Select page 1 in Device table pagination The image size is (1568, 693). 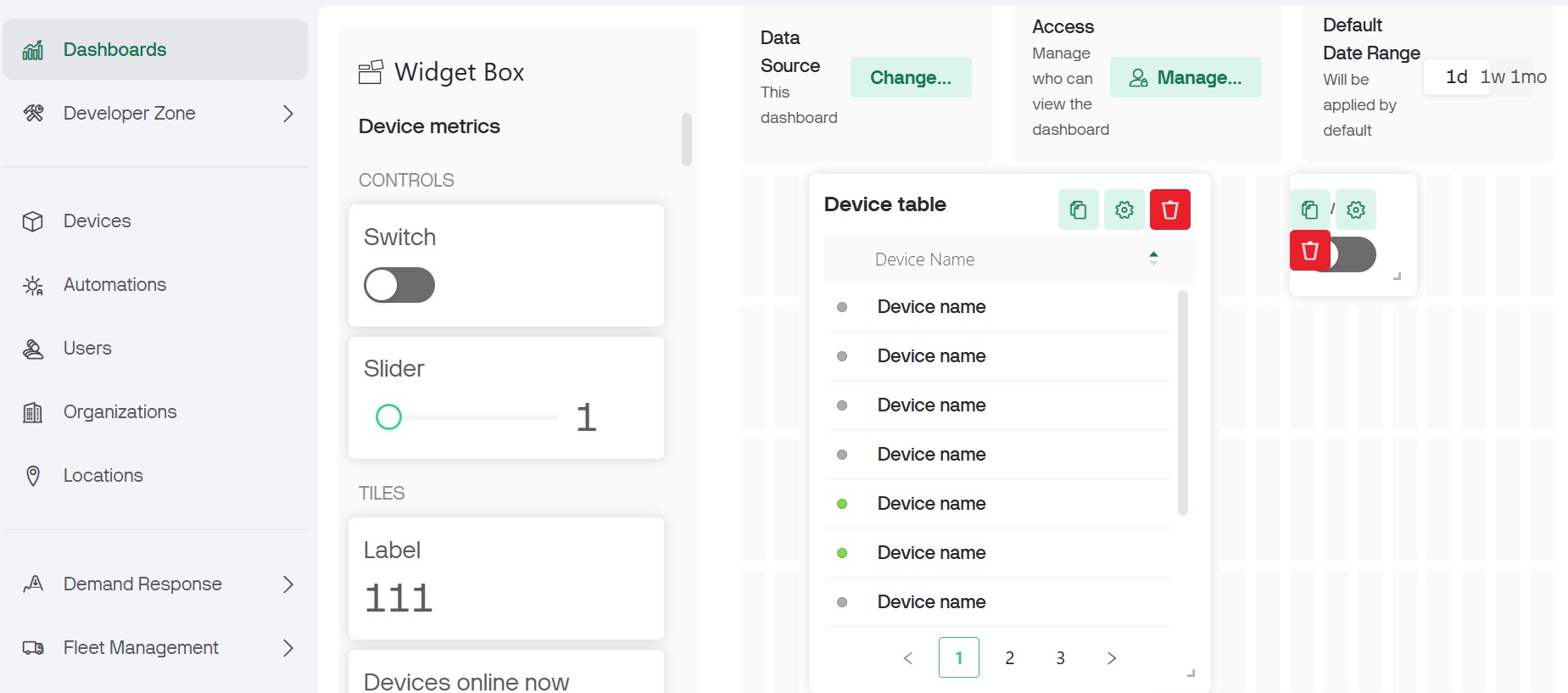pyautogui.click(x=959, y=657)
